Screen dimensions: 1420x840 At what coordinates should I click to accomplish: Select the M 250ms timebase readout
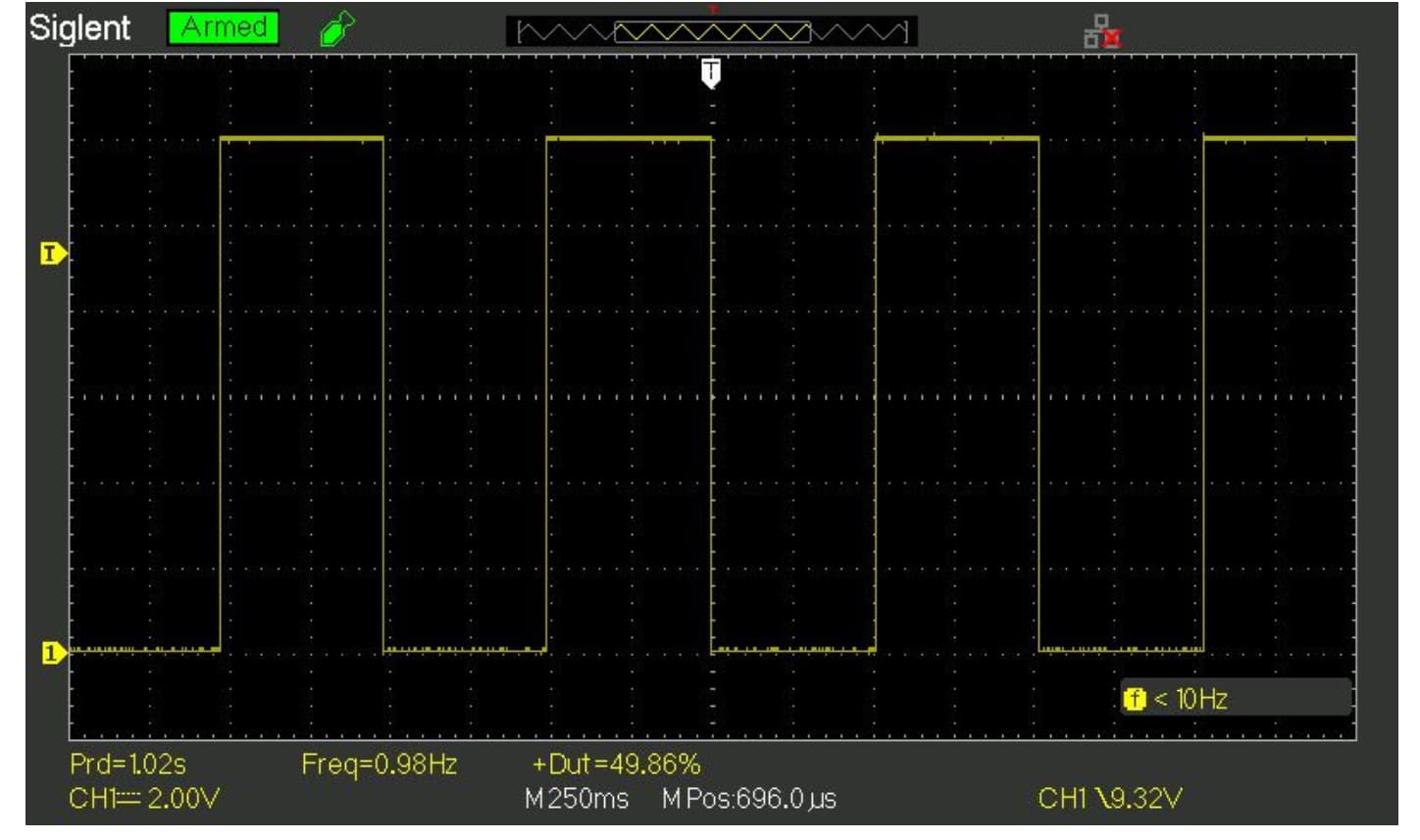click(577, 799)
